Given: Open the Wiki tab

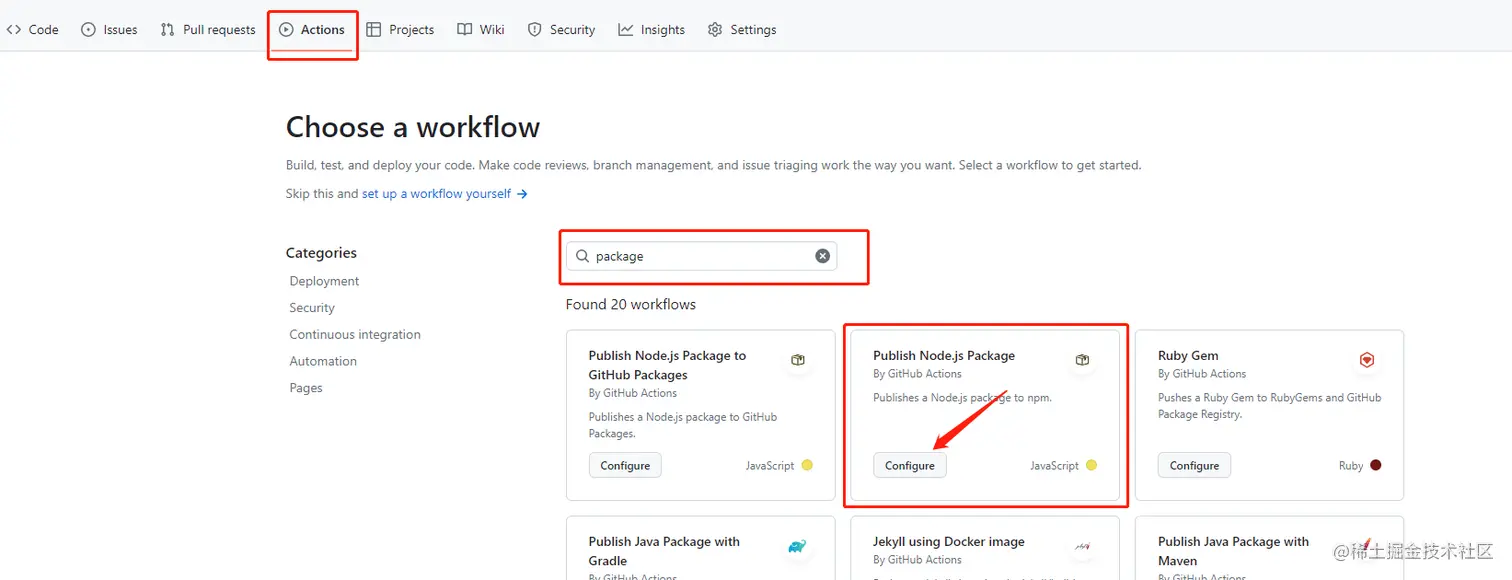Looking at the screenshot, I should pyautogui.click(x=481, y=30).
